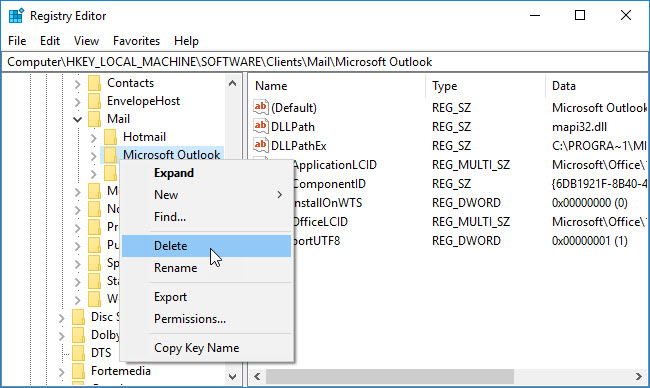Click the Fortemedia folder icon
This screenshot has width=650, height=388.
pos(78,371)
